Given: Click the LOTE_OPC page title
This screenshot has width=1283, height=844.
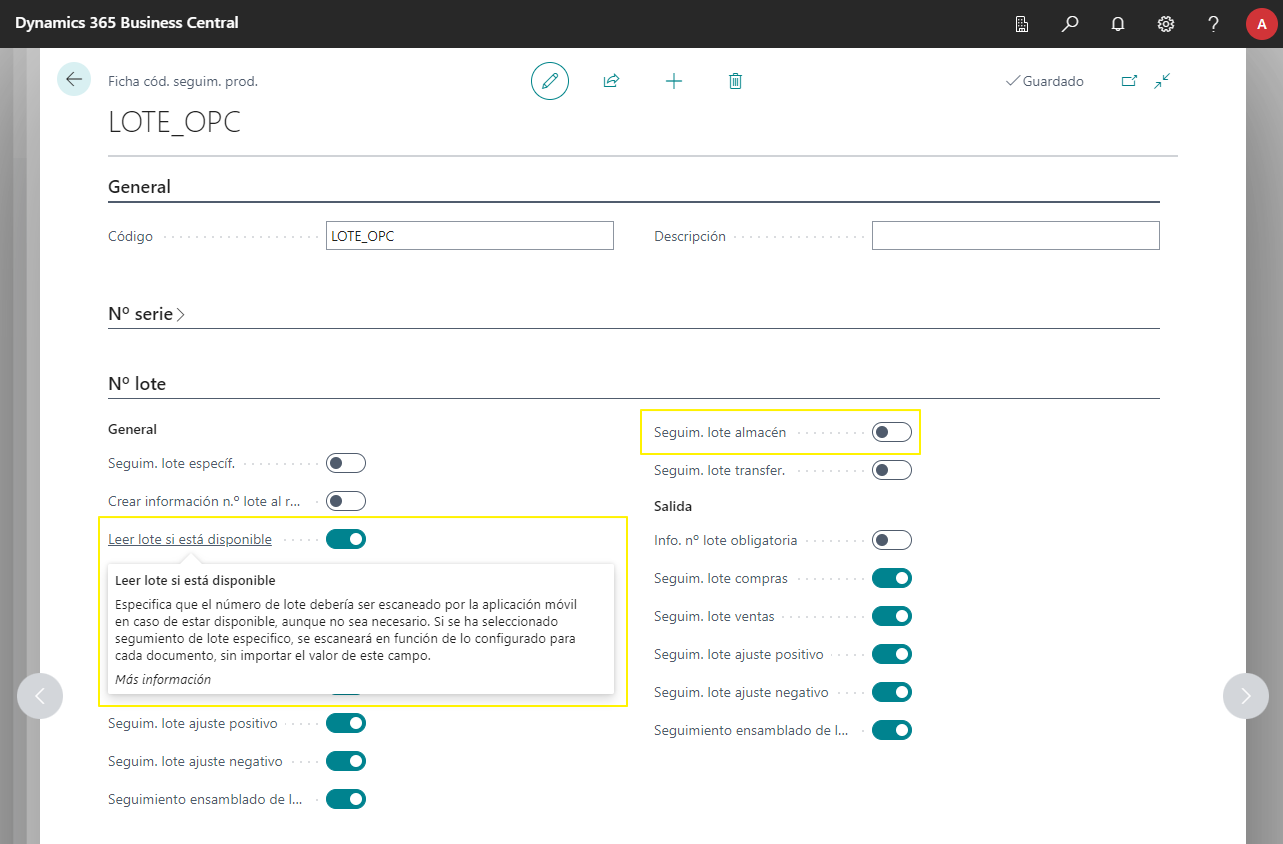Looking at the screenshot, I should [x=174, y=121].
